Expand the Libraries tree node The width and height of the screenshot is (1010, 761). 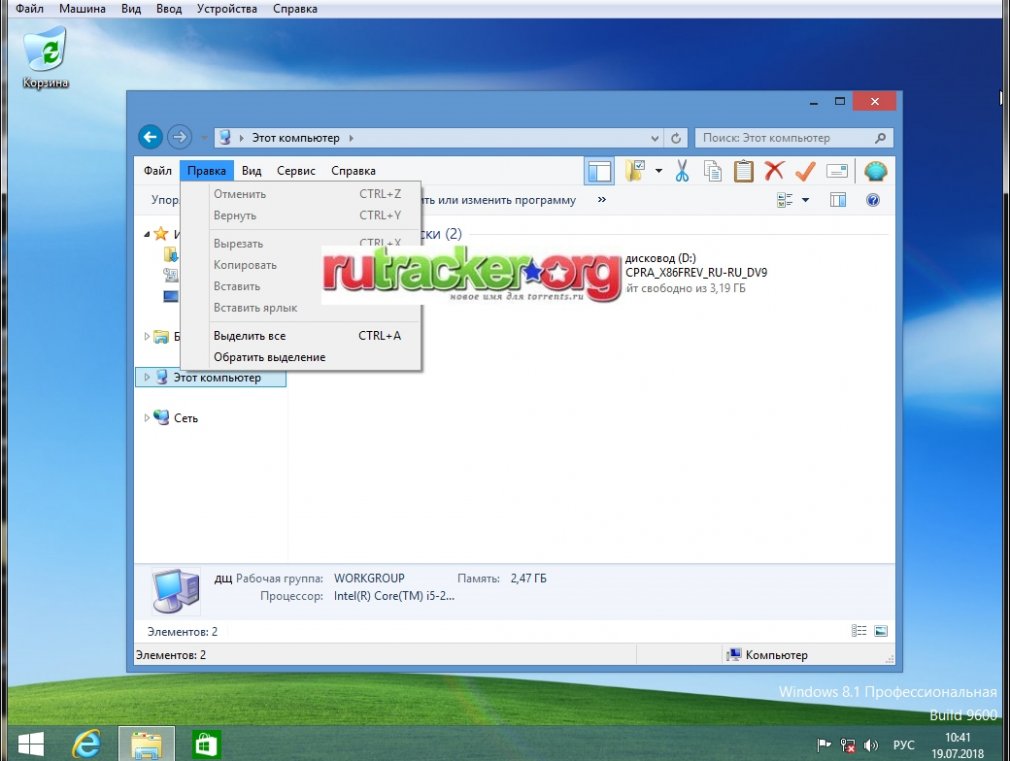147,336
